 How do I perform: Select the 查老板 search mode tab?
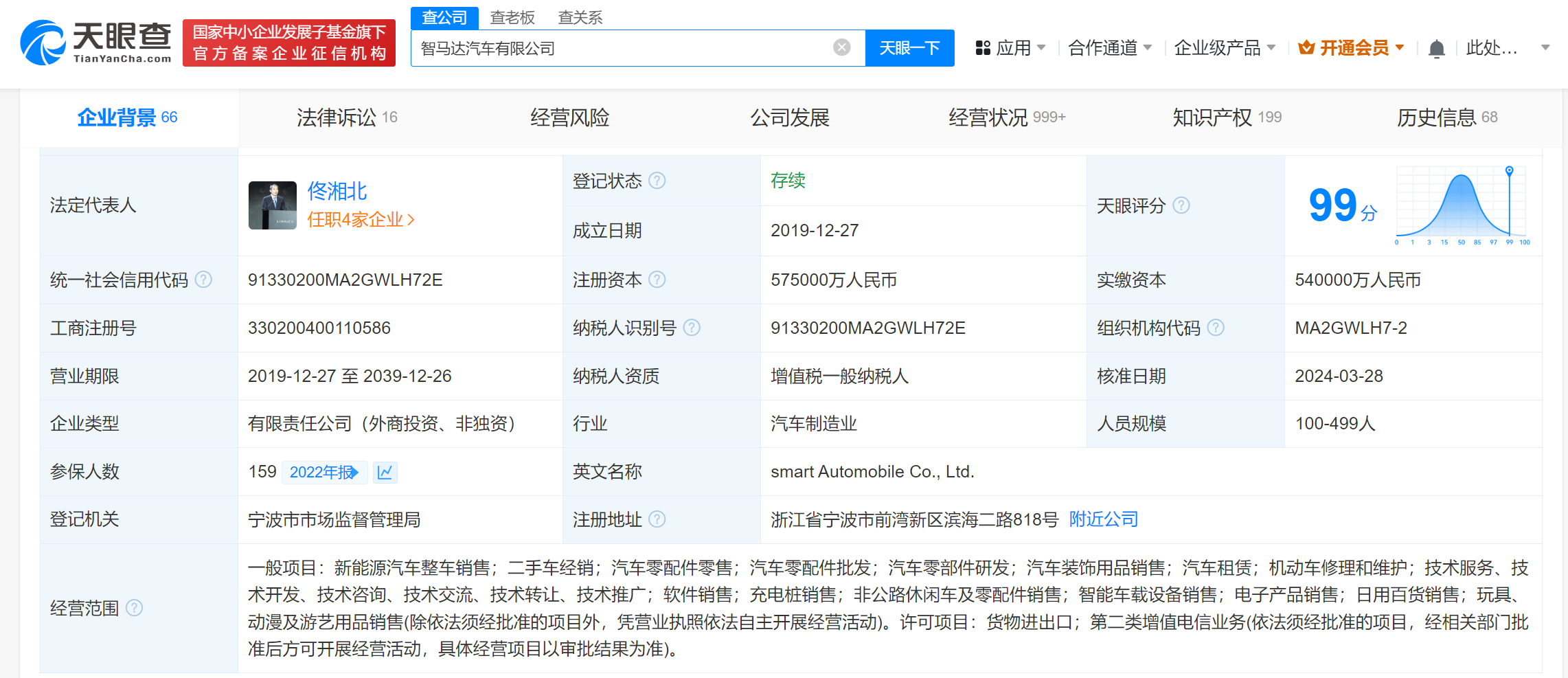(512, 18)
